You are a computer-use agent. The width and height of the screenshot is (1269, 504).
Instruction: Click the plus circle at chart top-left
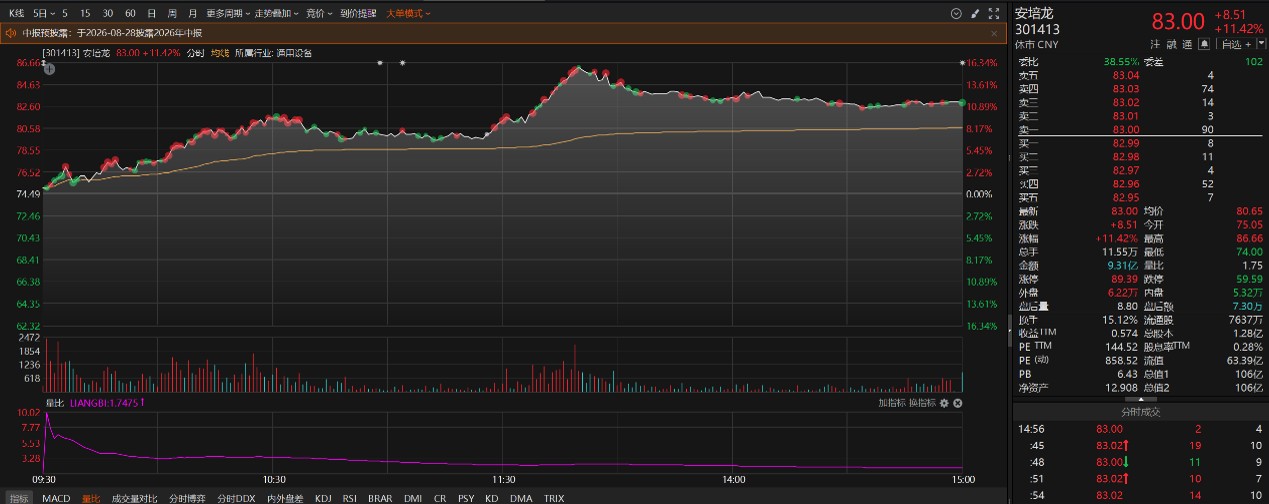click(49, 69)
